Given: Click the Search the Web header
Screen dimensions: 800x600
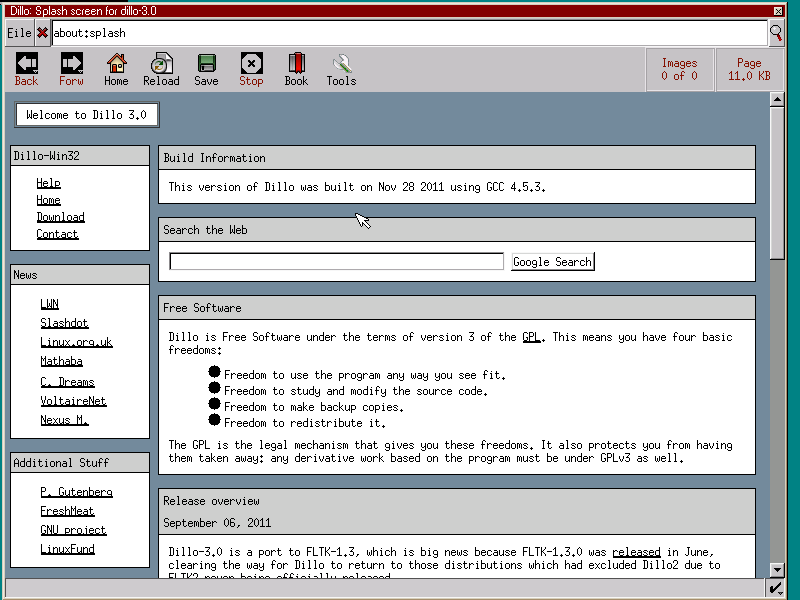Looking at the screenshot, I should pyautogui.click(x=457, y=230).
